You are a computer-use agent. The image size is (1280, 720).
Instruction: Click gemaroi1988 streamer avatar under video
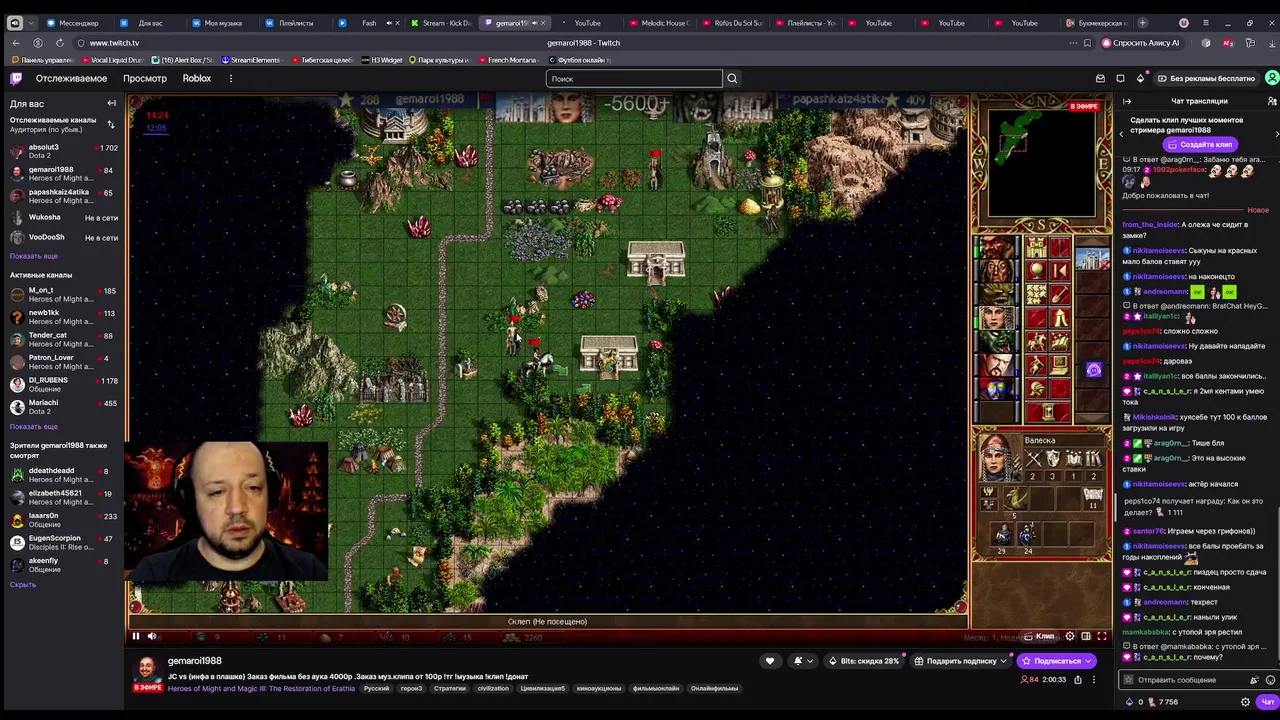(x=148, y=670)
